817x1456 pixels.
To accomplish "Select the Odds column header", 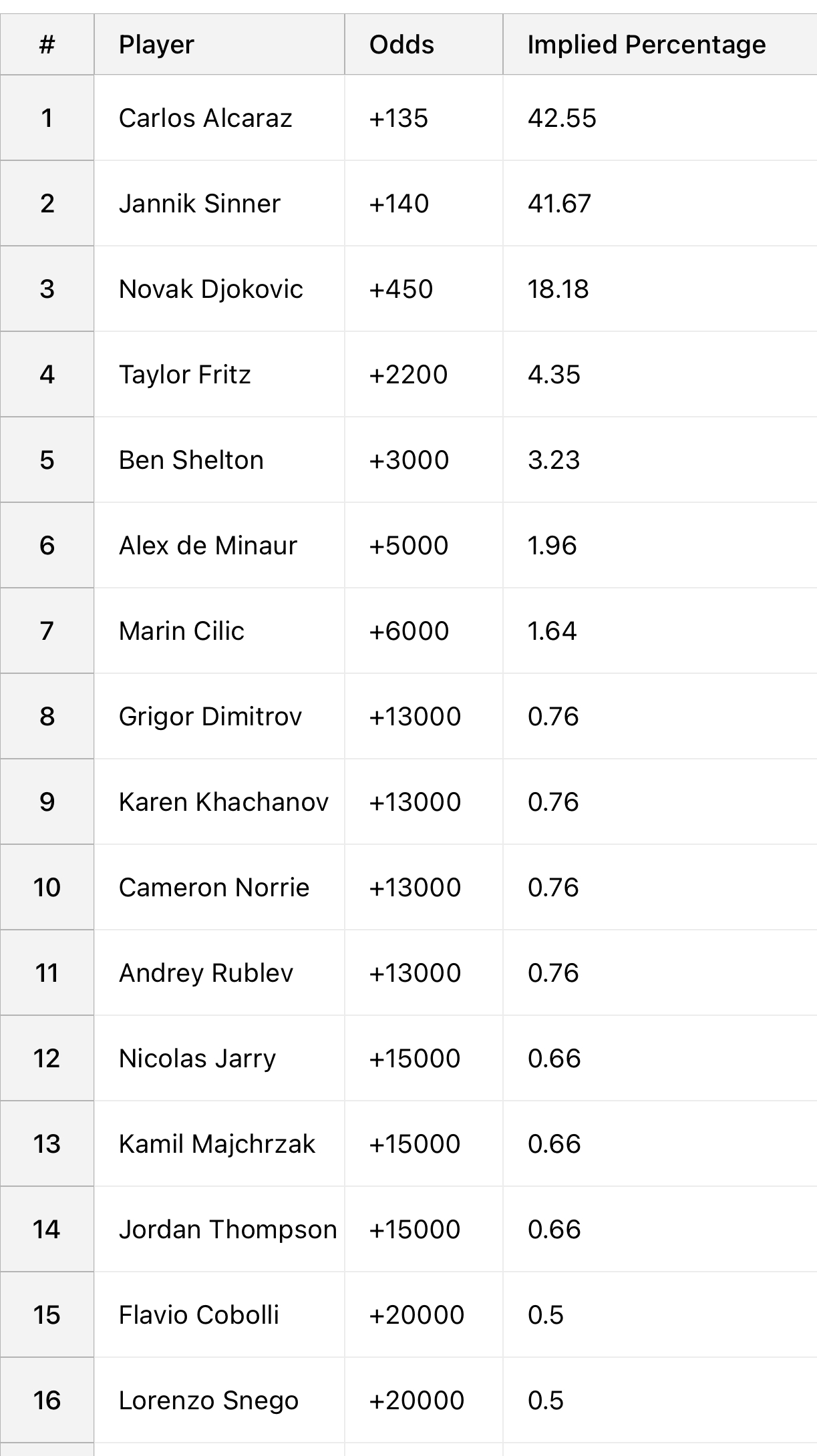I will (424, 44).
